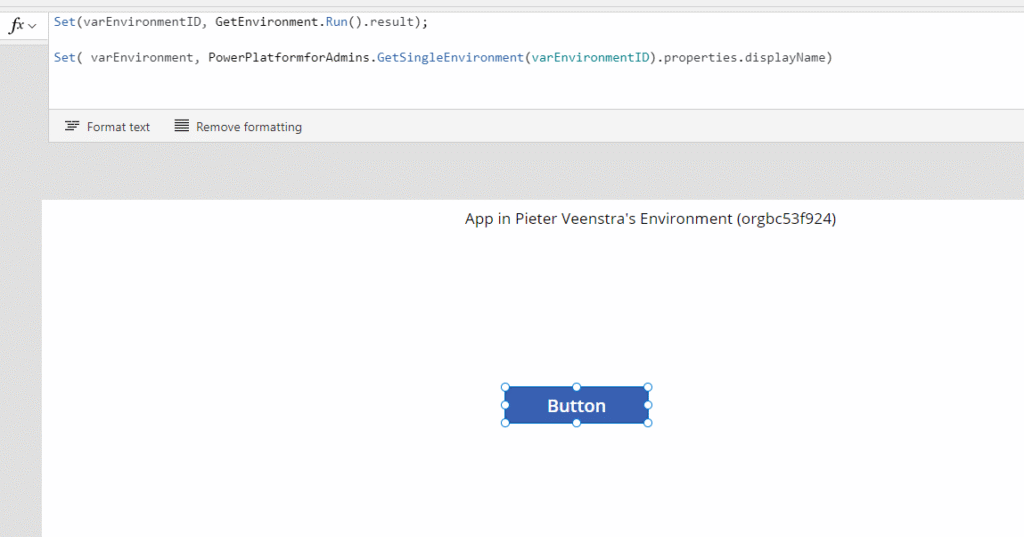Click the Remove formatting icon

182,125
